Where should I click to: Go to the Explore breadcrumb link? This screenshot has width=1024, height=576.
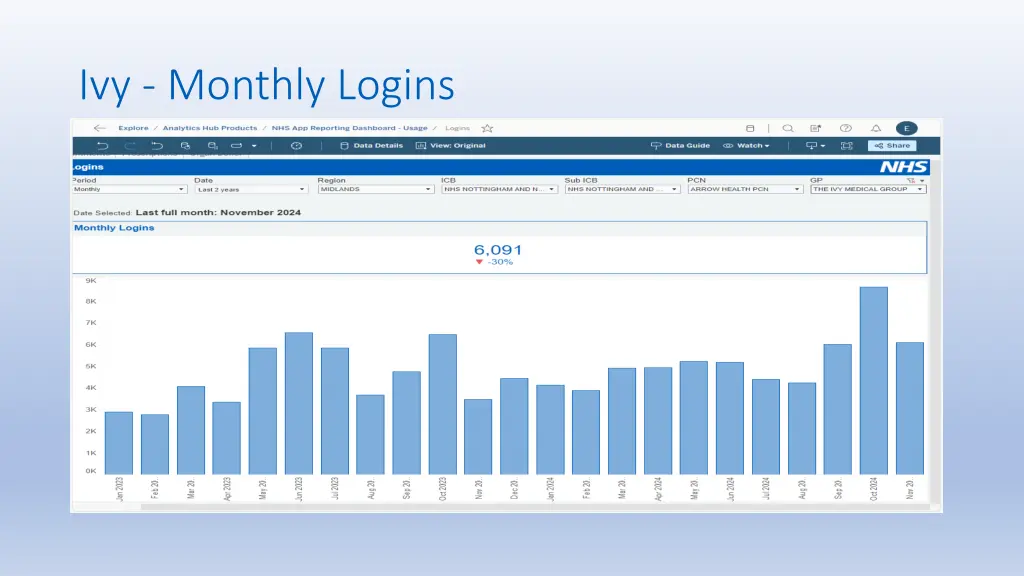pos(133,128)
